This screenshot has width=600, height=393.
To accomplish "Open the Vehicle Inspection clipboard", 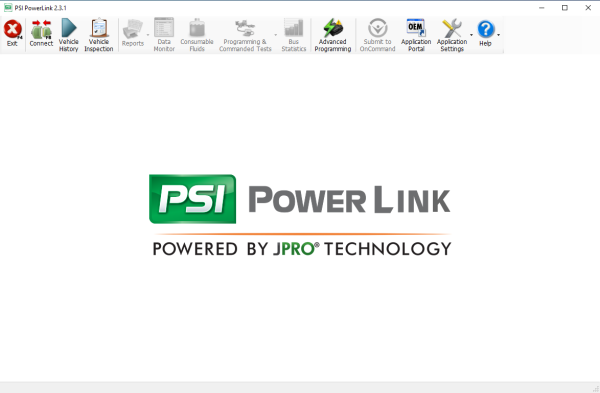I will coord(99,35).
